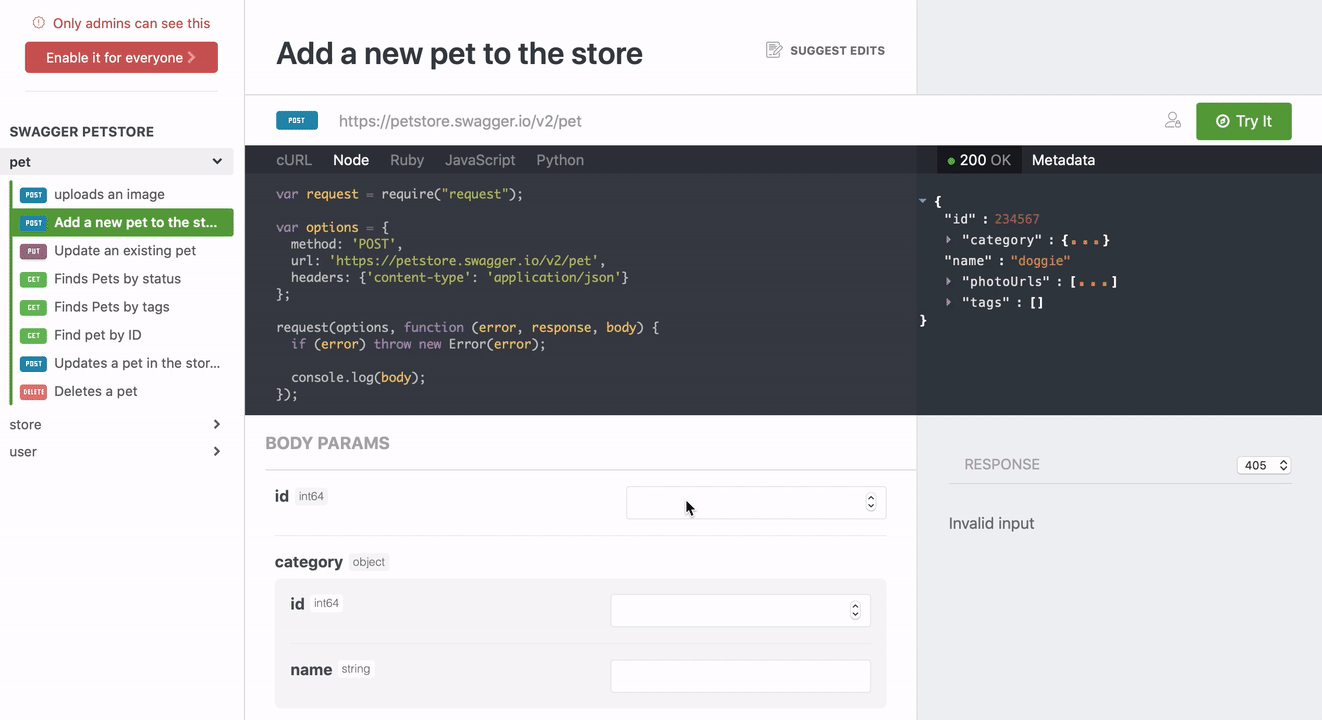1322x720 pixels.
Task: Click the BODY PARAMS heading
Action: point(327,443)
